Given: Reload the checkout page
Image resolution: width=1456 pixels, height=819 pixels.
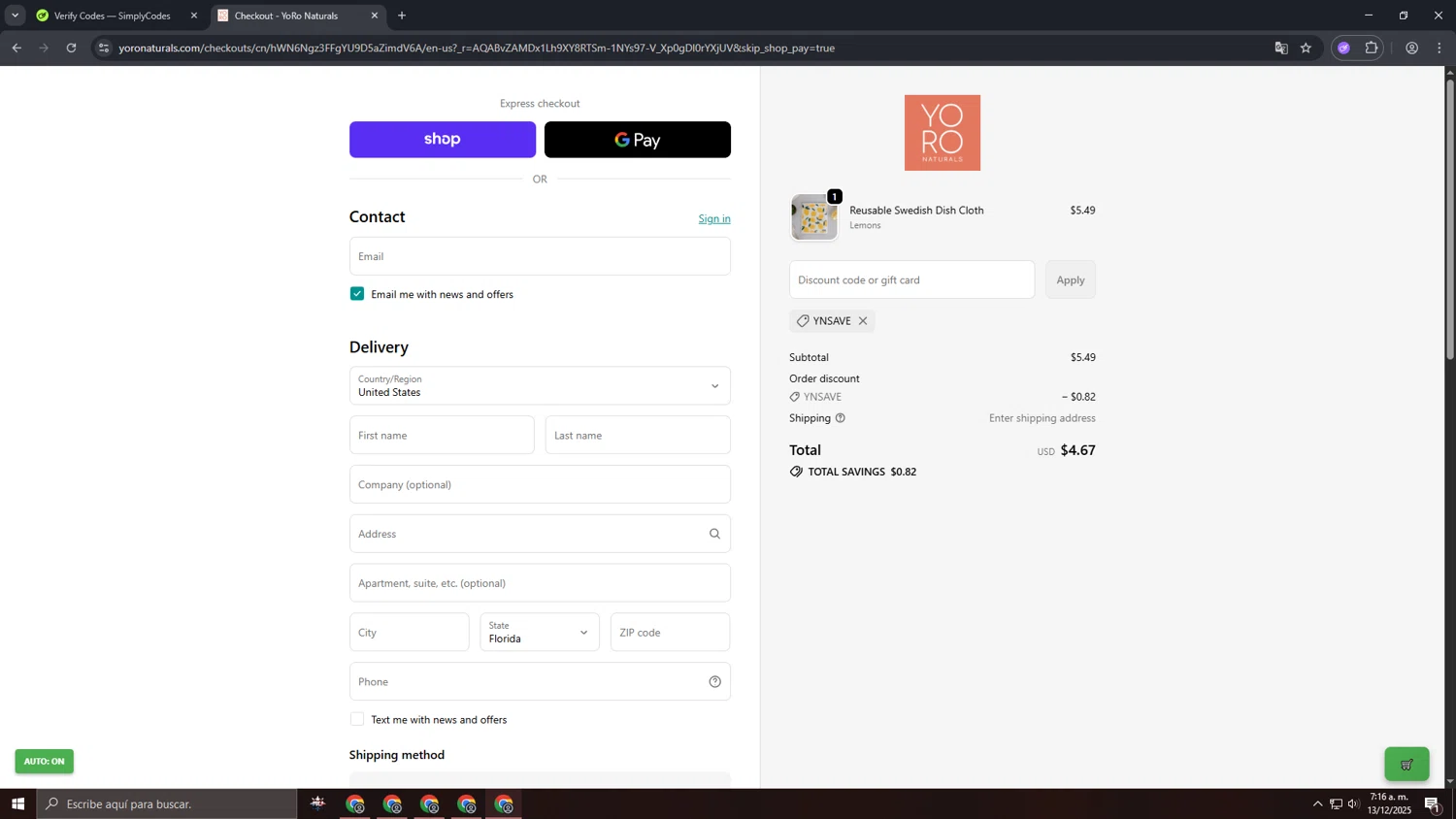Looking at the screenshot, I should 71,48.
